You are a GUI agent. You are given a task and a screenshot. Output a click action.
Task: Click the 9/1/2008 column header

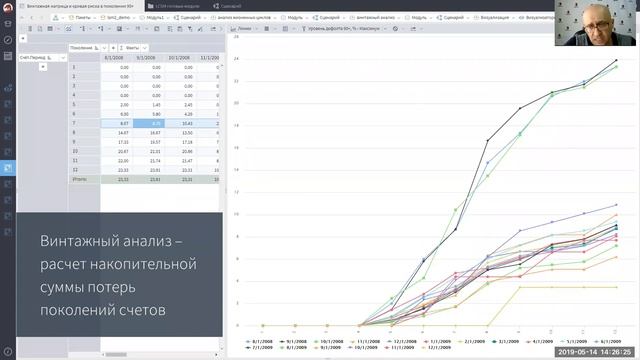pos(149,58)
